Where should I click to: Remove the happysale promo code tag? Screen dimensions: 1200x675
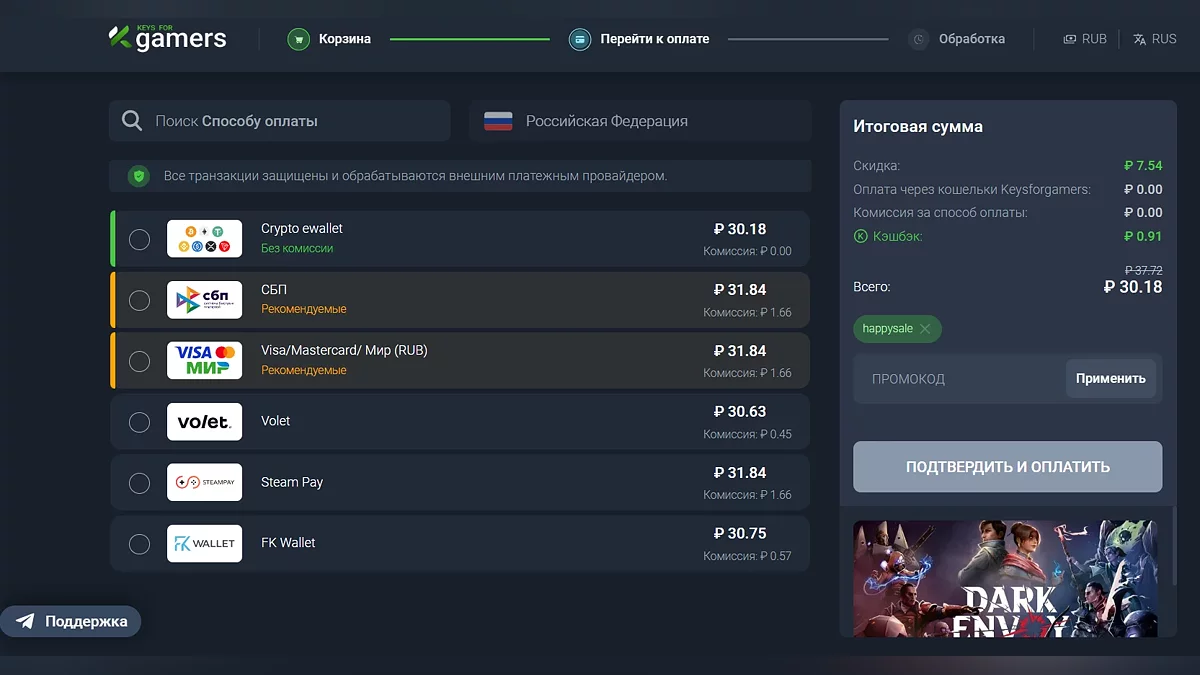925,329
